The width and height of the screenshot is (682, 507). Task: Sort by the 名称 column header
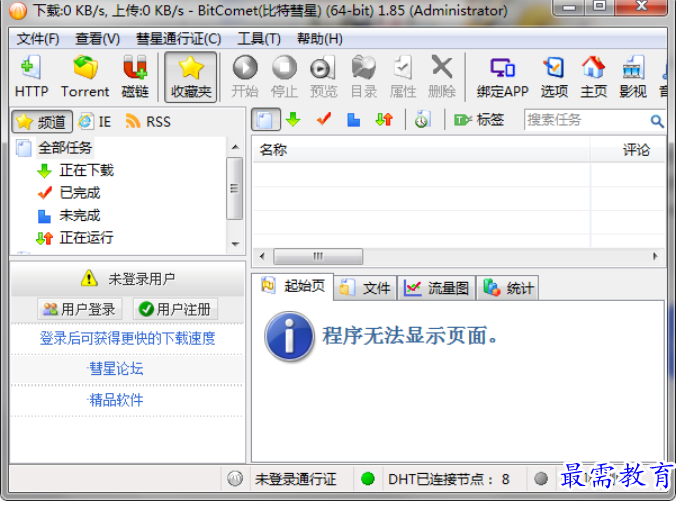point(421,150)
